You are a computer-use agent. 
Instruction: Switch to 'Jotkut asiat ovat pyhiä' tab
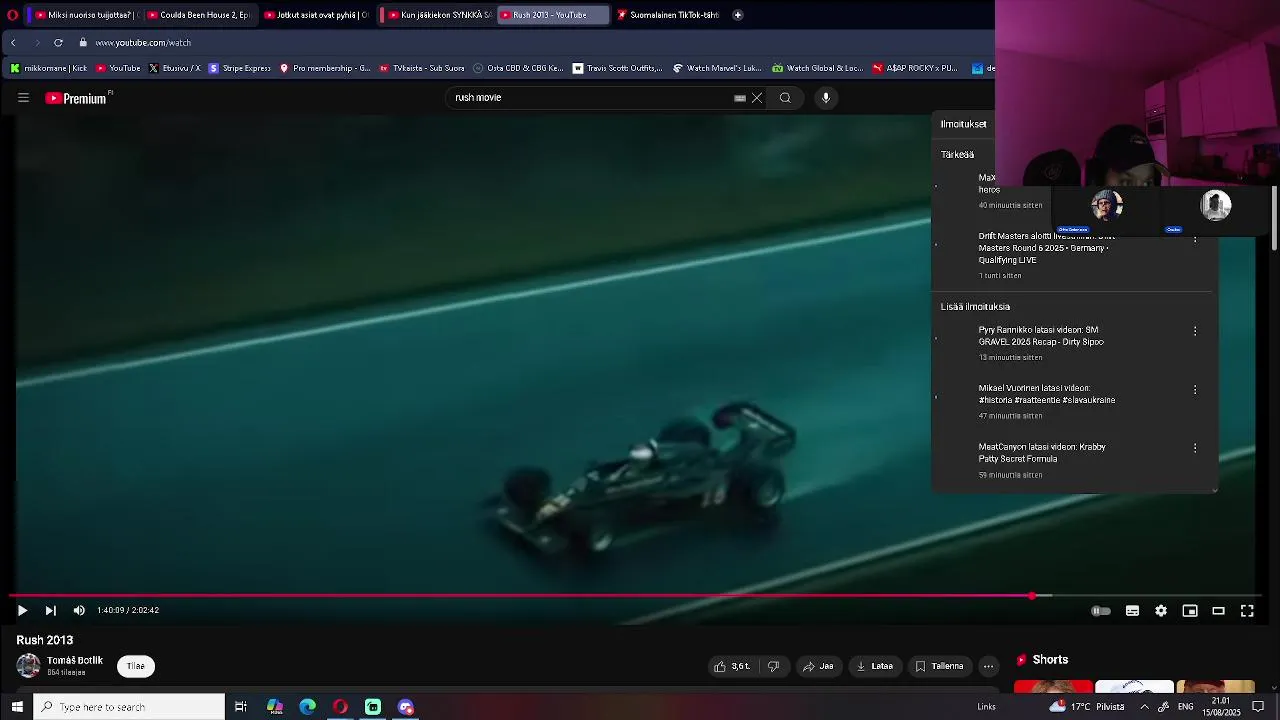point(316,15)
